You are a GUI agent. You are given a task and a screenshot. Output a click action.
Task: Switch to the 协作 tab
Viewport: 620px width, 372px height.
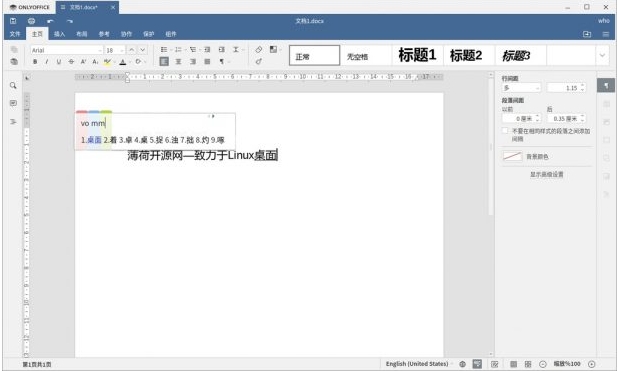click(127, 34)
